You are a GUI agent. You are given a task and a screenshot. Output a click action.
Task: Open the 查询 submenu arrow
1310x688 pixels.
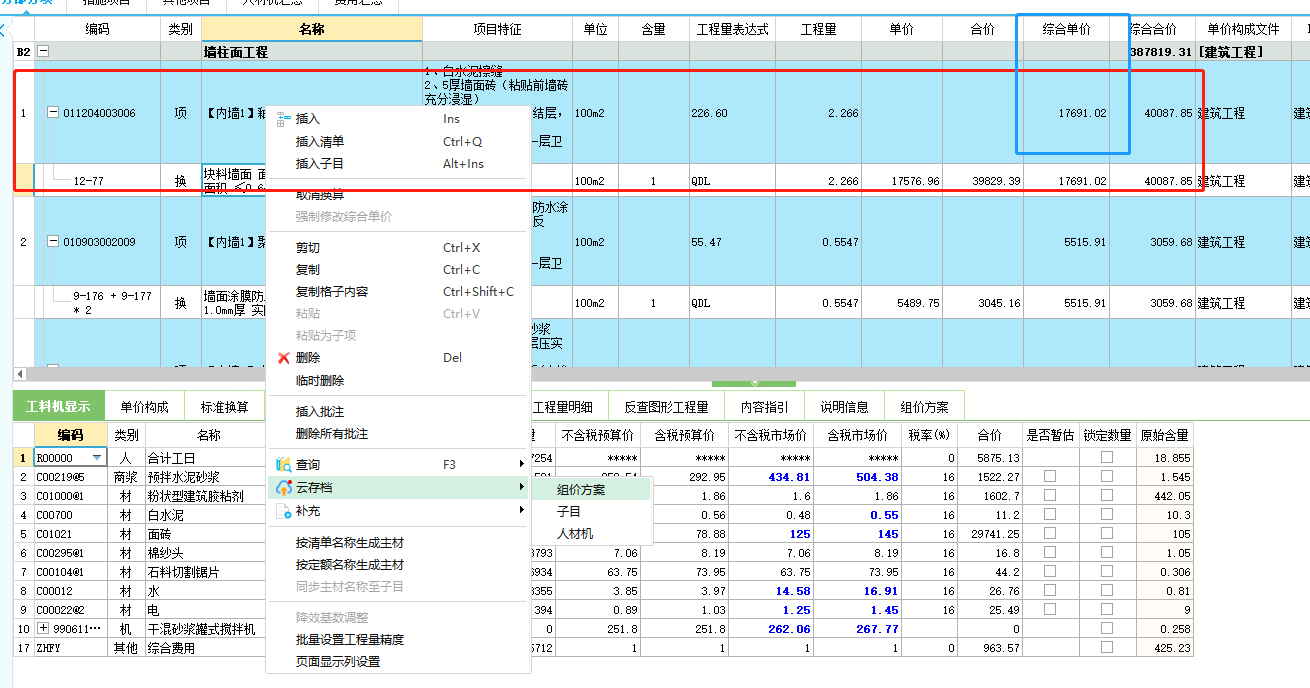(x=521, y=464)
